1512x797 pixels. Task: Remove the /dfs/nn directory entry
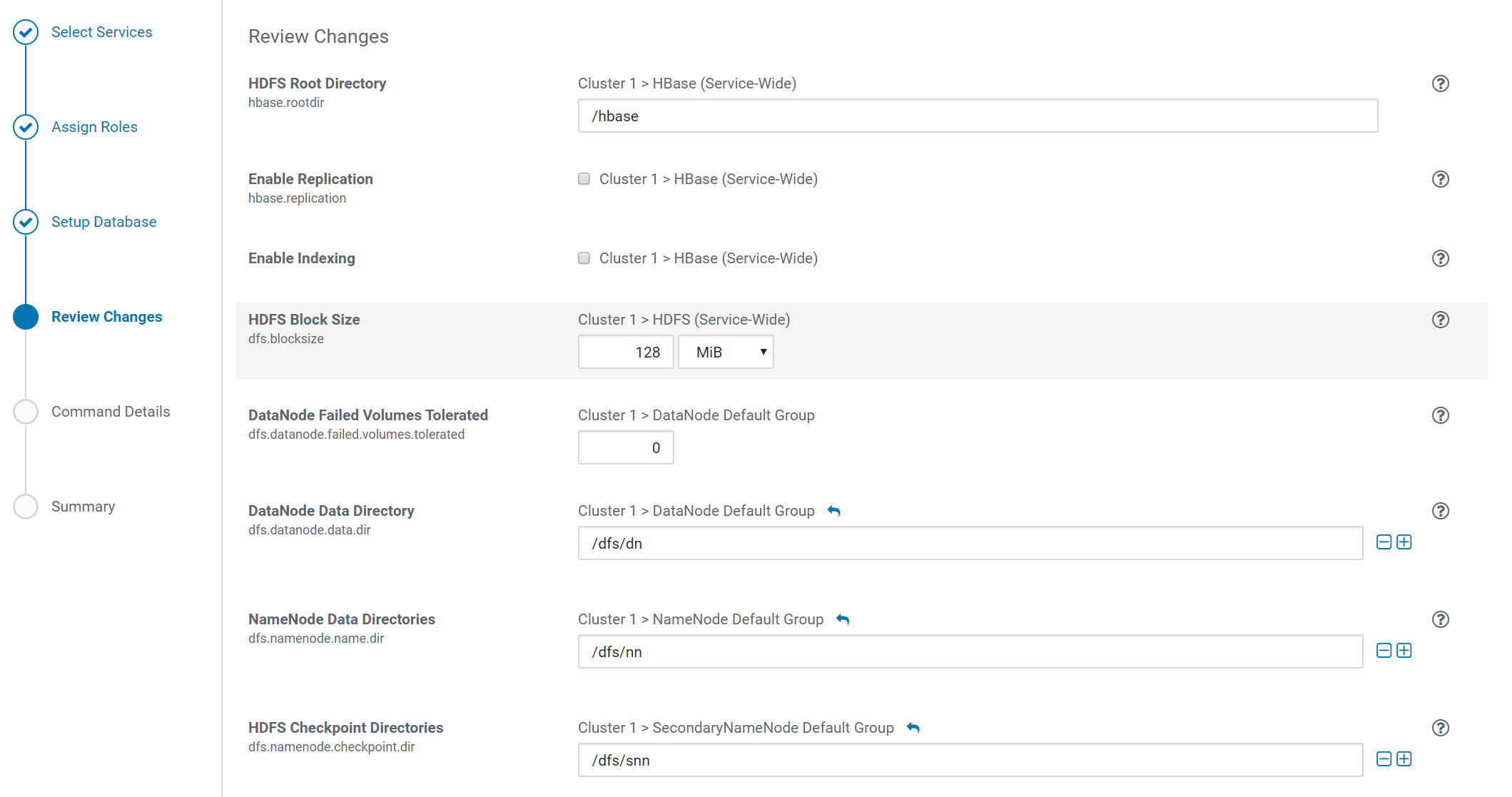point(1384,651)
